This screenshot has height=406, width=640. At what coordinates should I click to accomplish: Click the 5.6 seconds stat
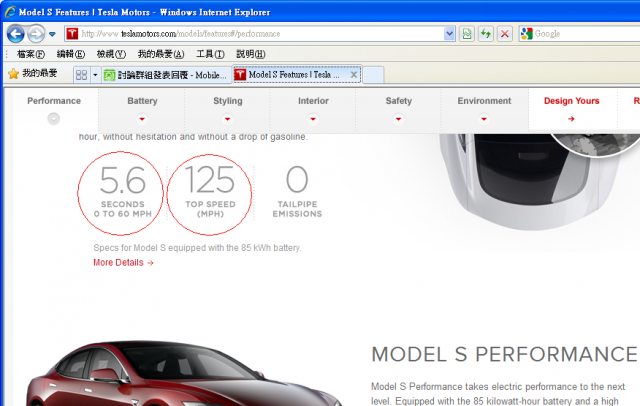tap(122, 192)
